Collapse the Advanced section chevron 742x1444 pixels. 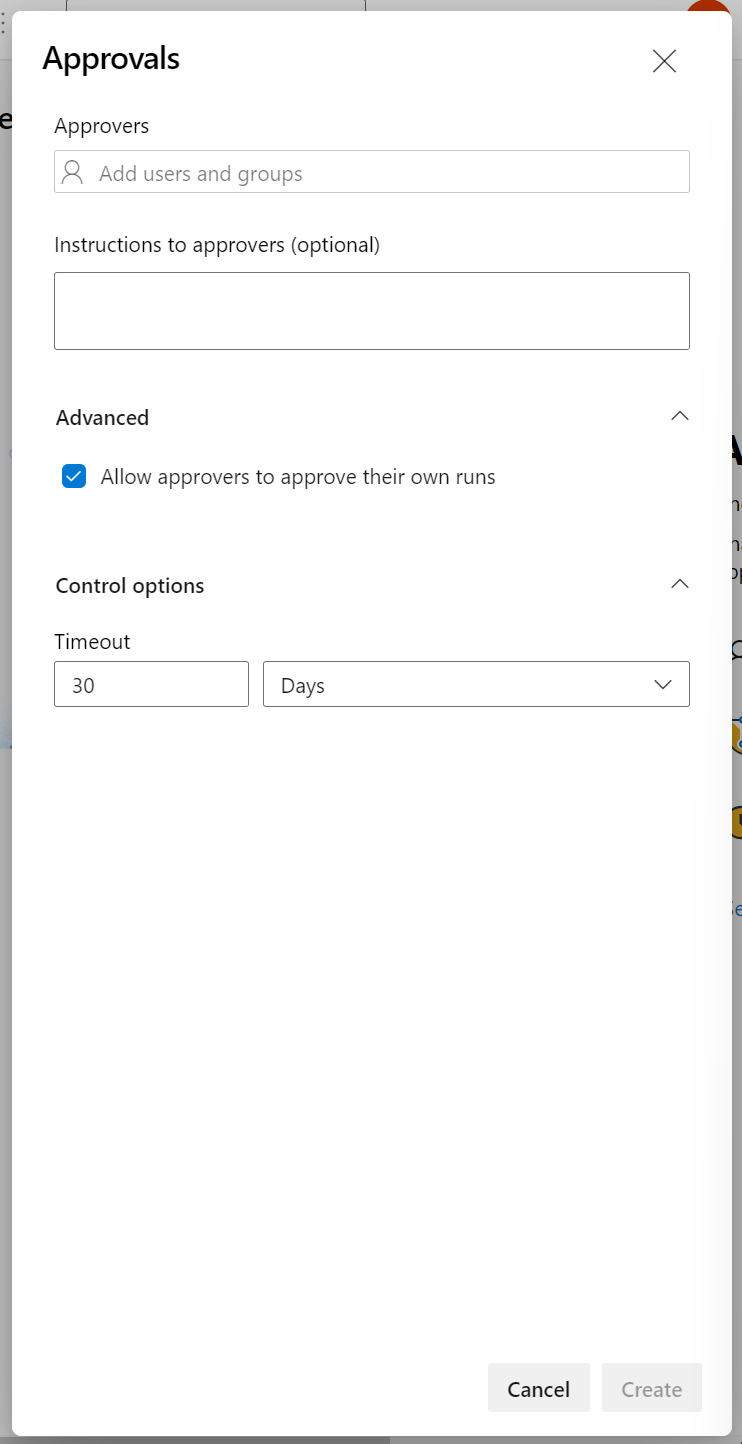point(680,416)
